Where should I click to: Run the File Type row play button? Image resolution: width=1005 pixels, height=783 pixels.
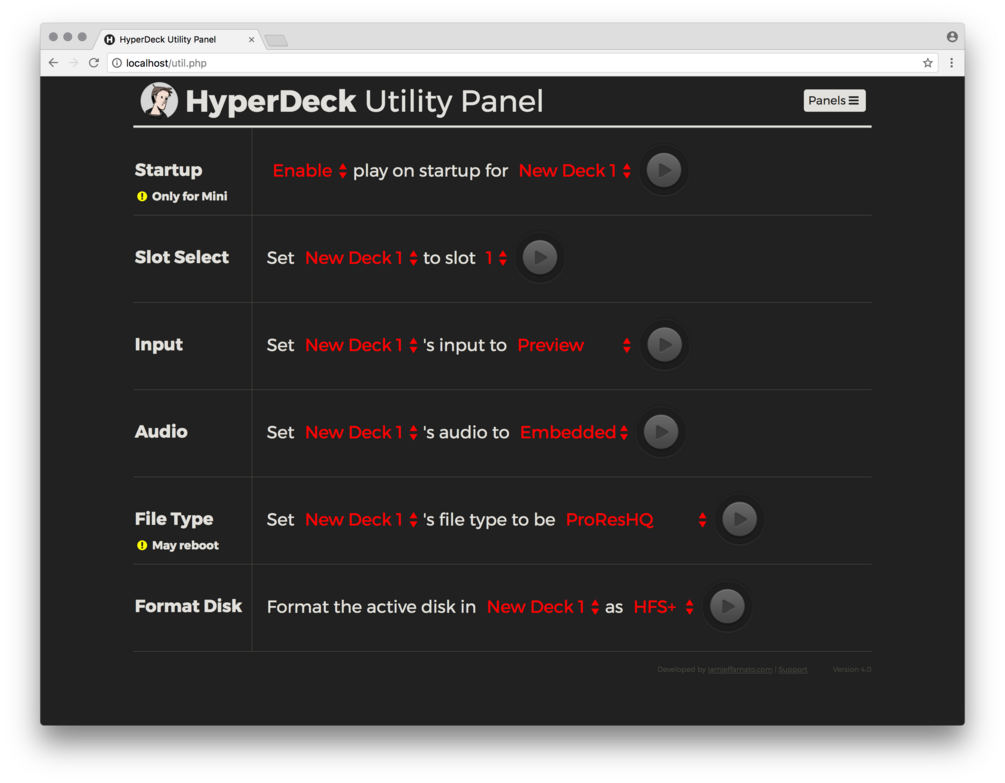[739, 519]
